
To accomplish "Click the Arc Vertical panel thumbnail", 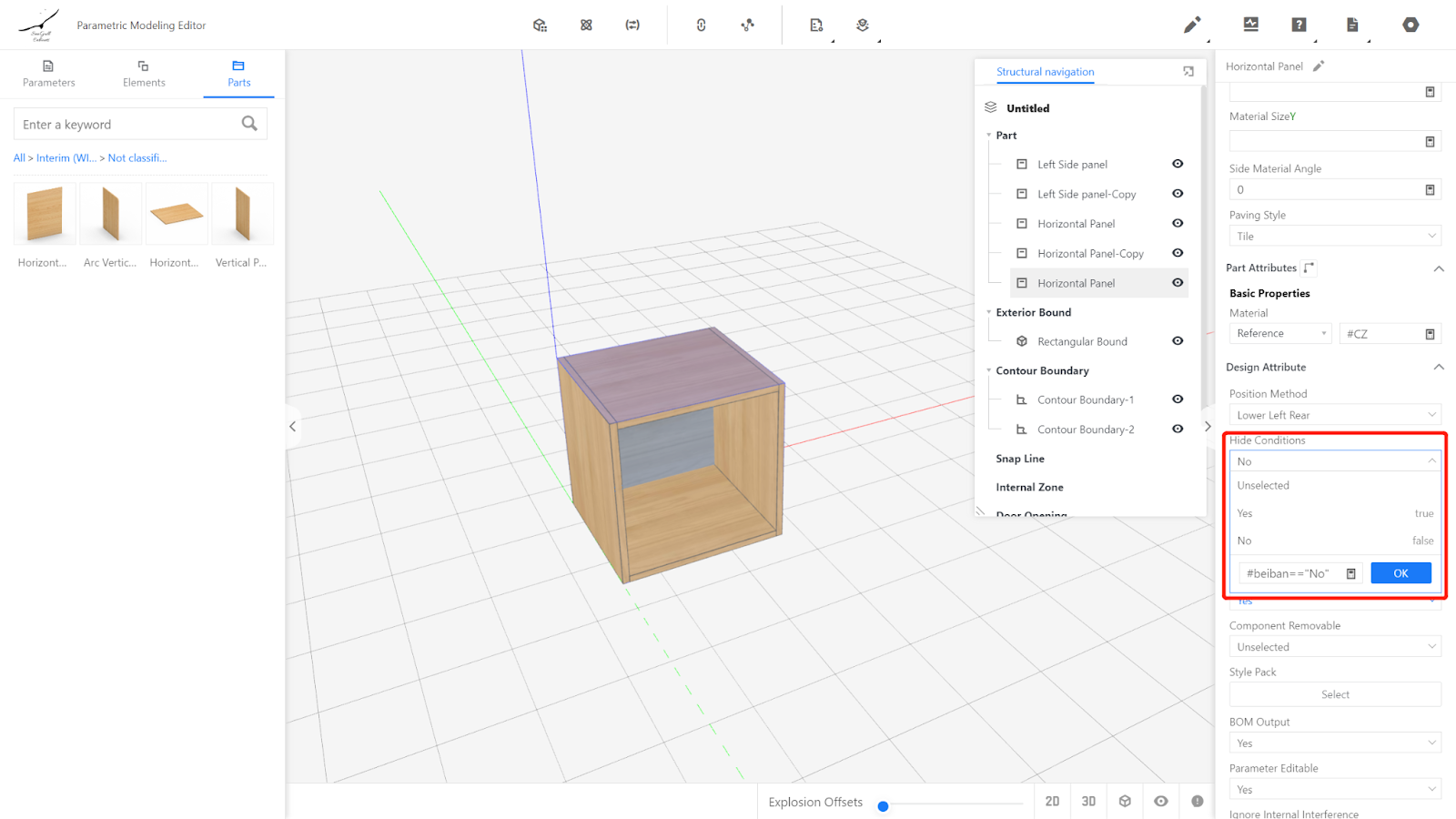I will 110,214.
